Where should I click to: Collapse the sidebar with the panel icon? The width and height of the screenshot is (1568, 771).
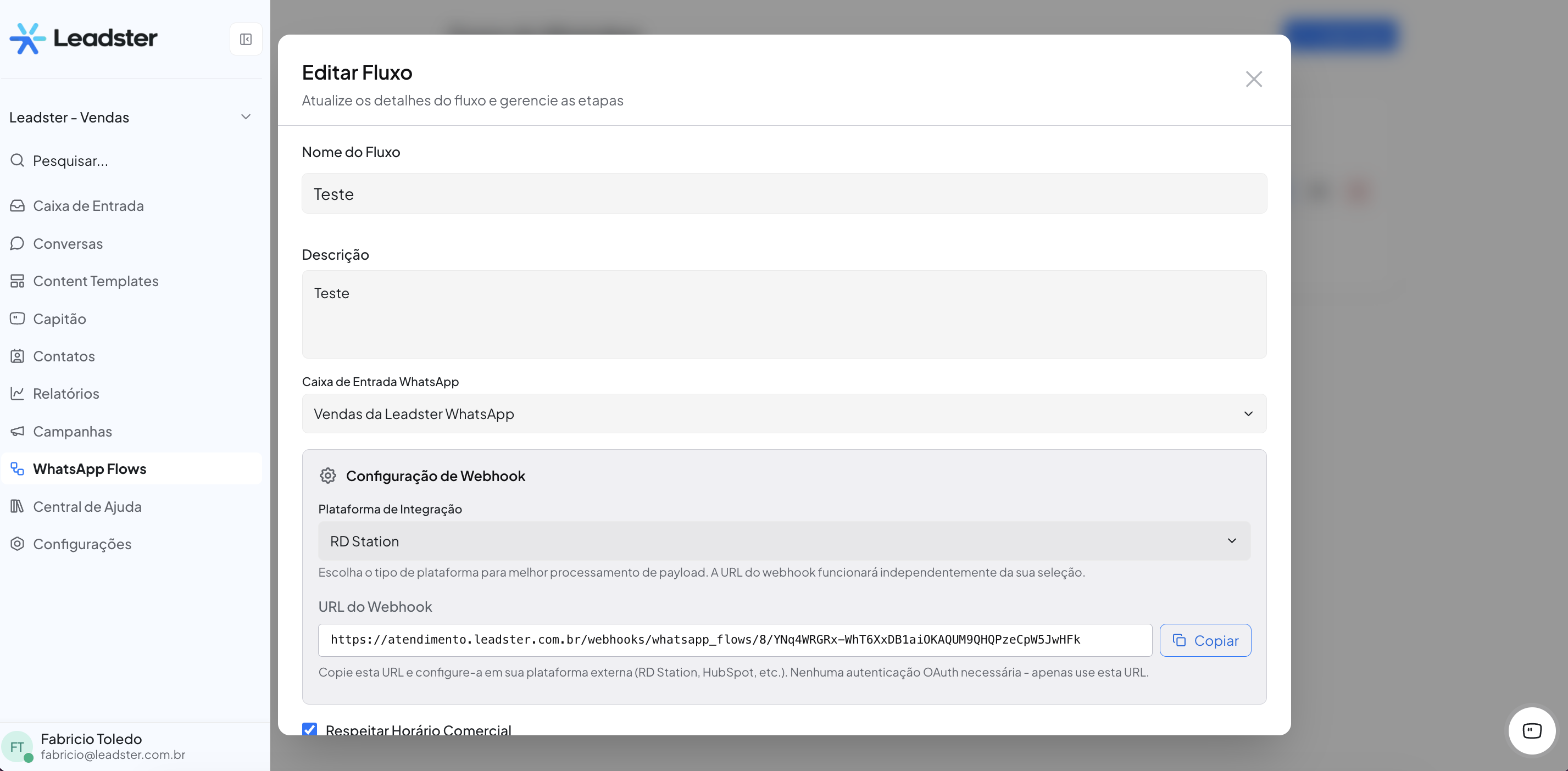coord(245,39)
